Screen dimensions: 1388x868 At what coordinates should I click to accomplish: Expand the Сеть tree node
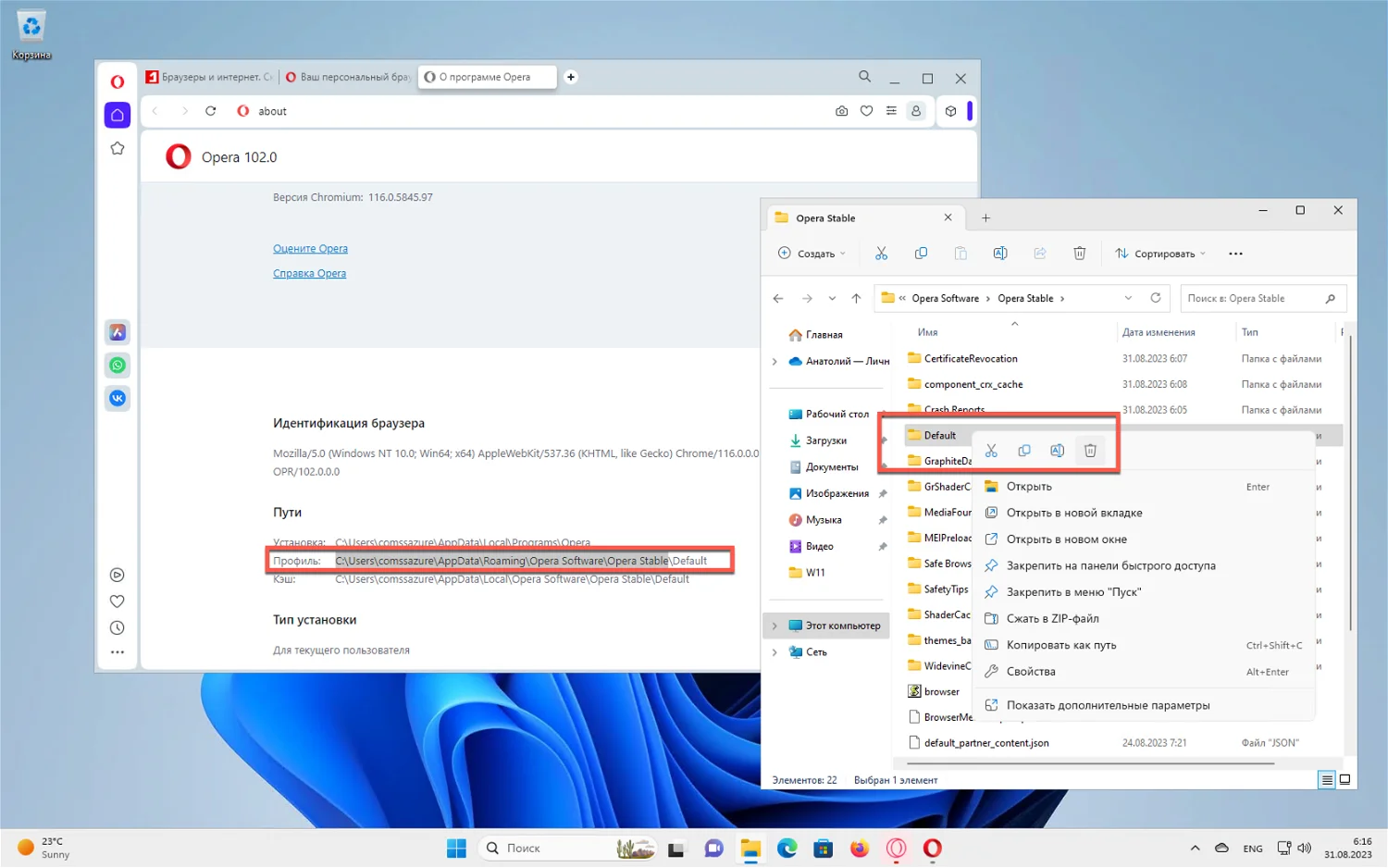pyautogui.click(x=775, y=652)
